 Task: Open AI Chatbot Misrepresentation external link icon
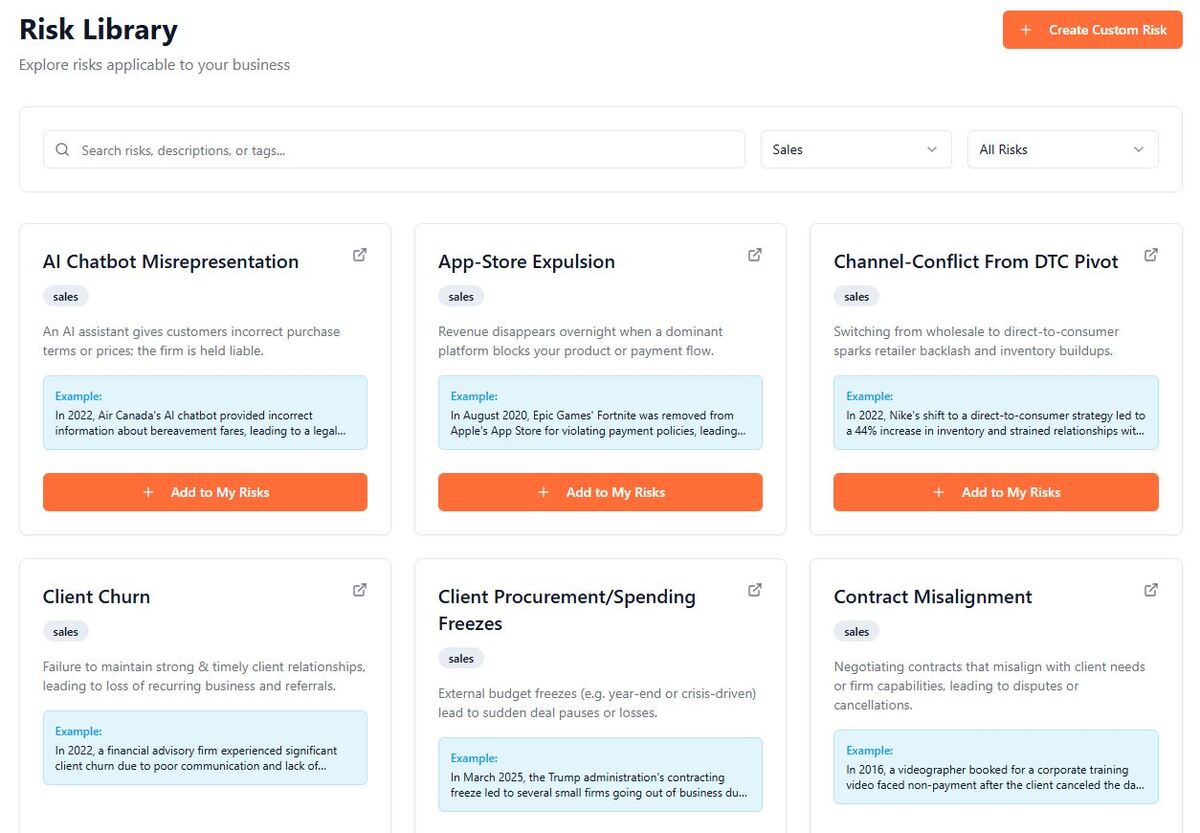pos(360,255)
